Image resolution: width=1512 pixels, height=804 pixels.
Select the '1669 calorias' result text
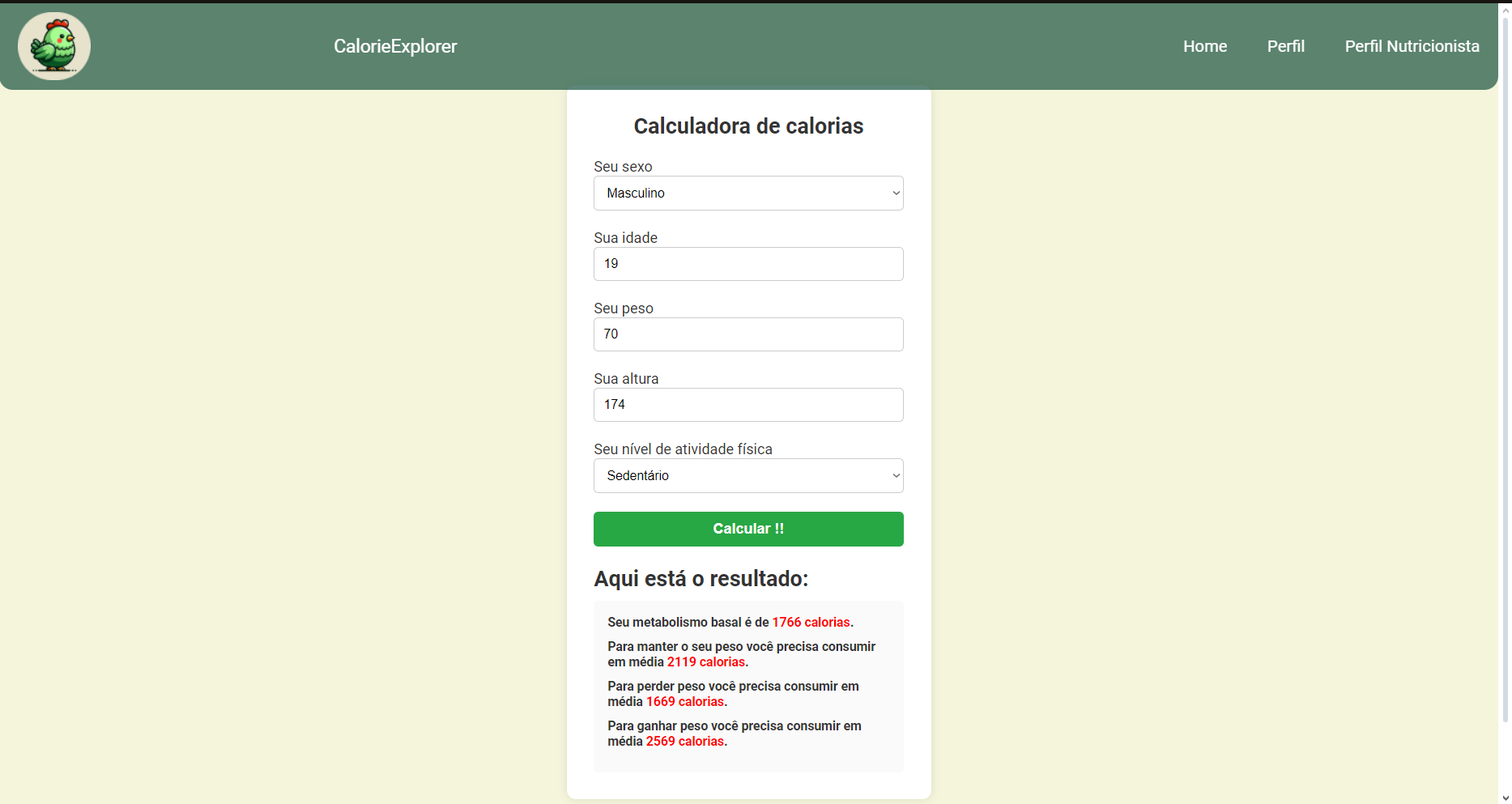pos(685,701)
